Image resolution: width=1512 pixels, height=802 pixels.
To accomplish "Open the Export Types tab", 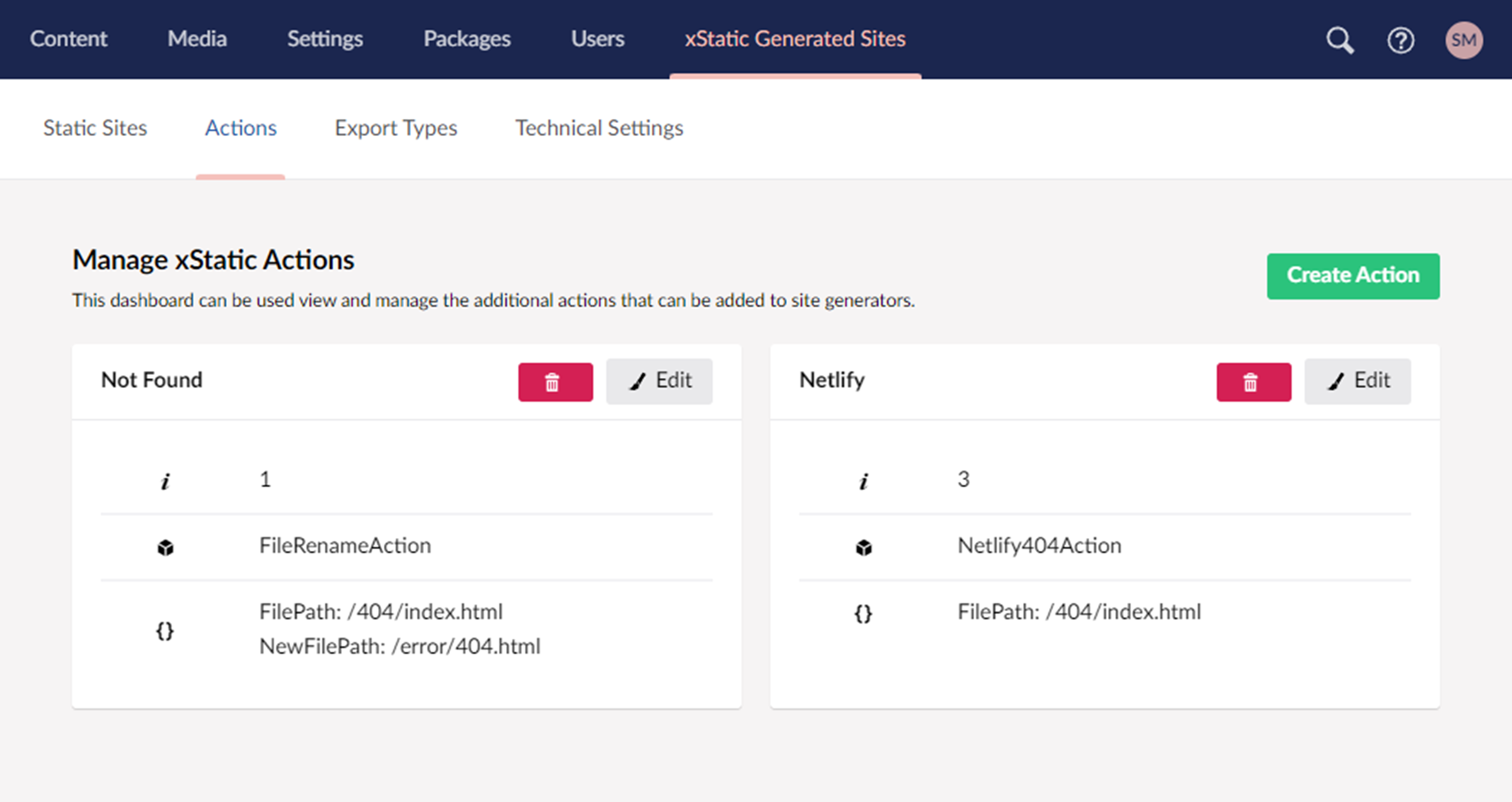I will pyautogui.click(x=396, y=128).
